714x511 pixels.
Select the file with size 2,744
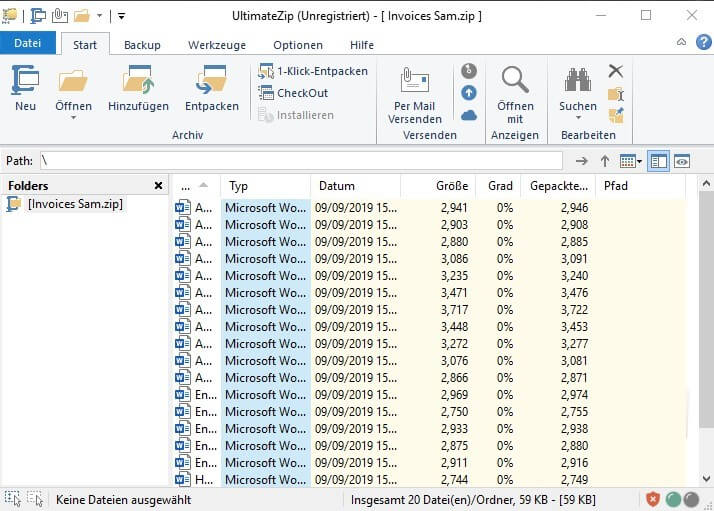click(x=429, y=480)
